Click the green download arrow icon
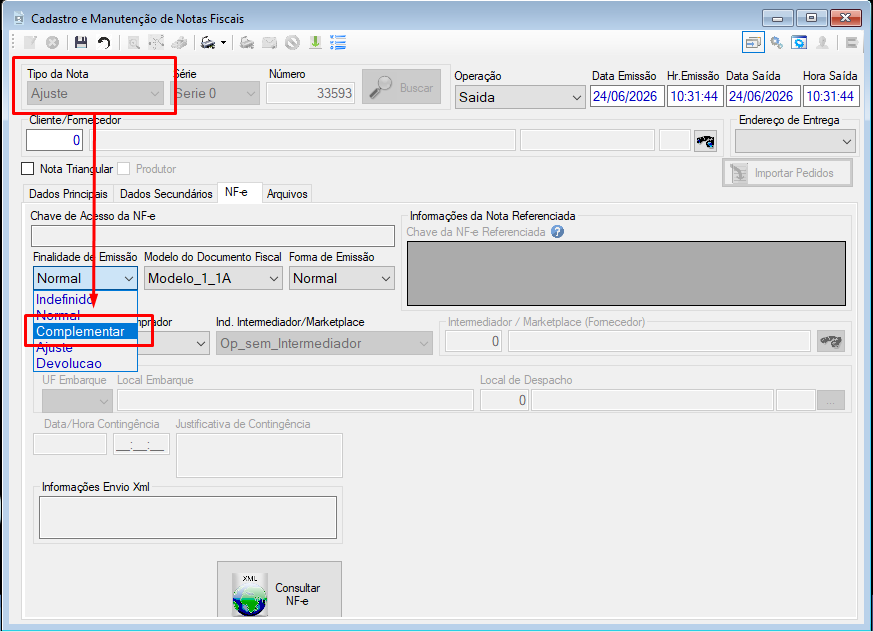This screenshot has width=873, height=632. (x=315, y=42)
